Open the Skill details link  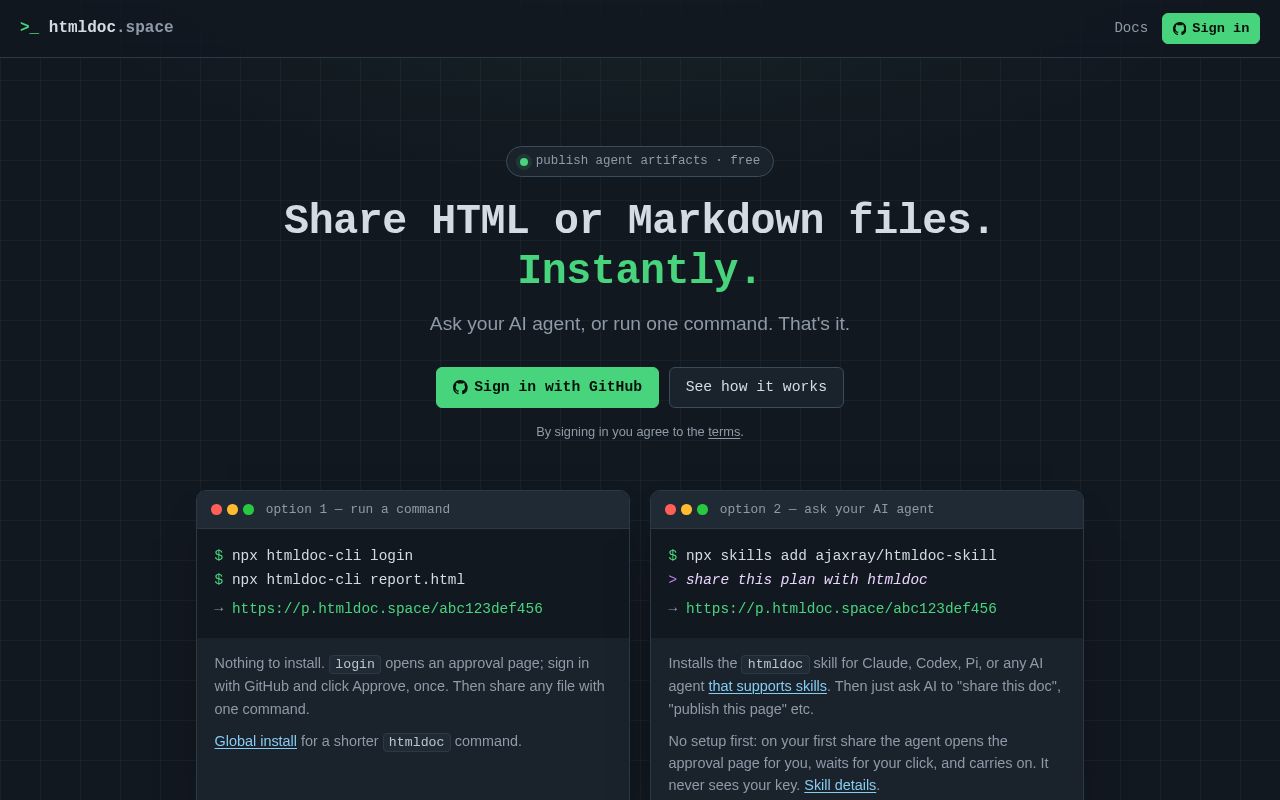(840, 785)
